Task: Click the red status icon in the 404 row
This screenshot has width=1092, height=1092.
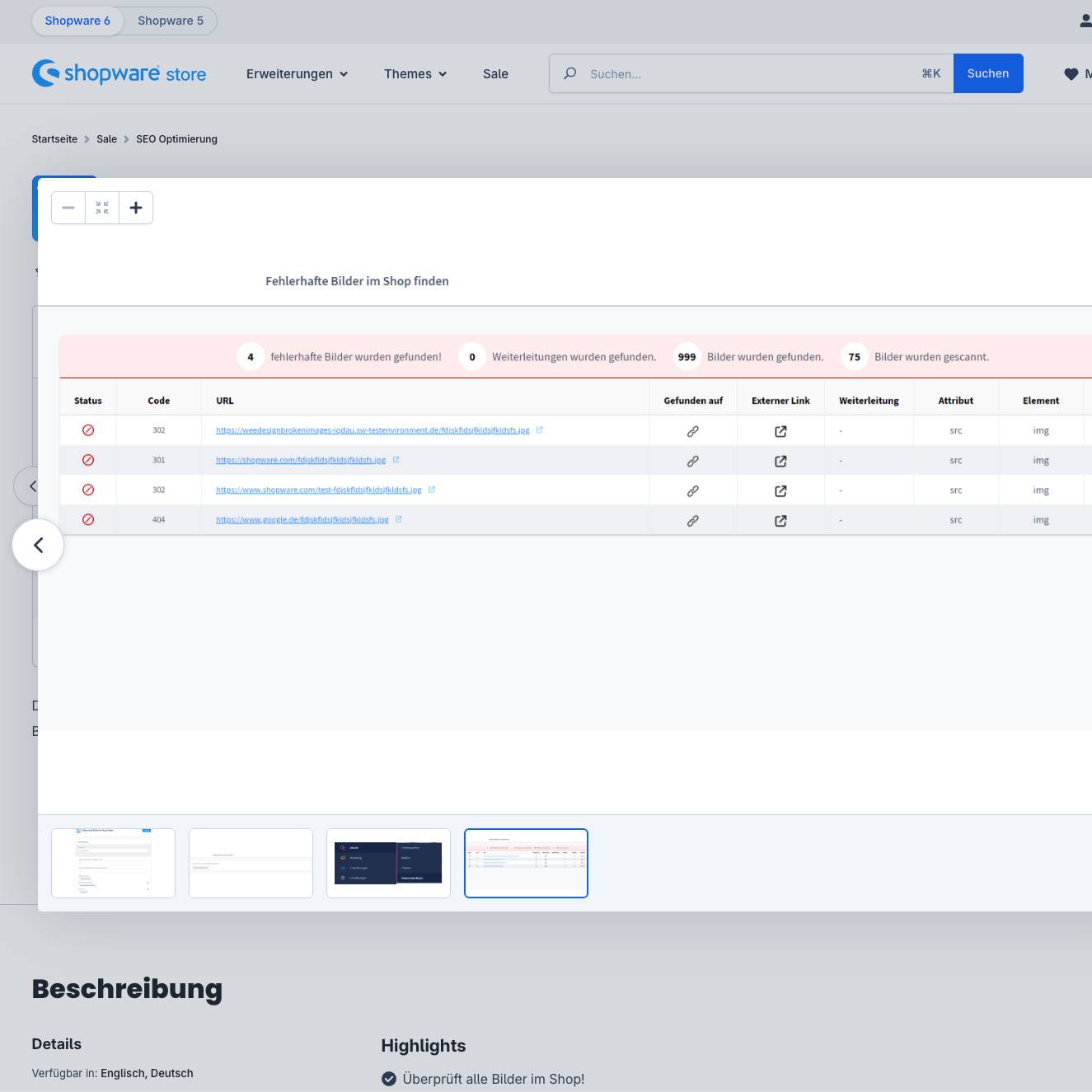Action: [88, 519]
